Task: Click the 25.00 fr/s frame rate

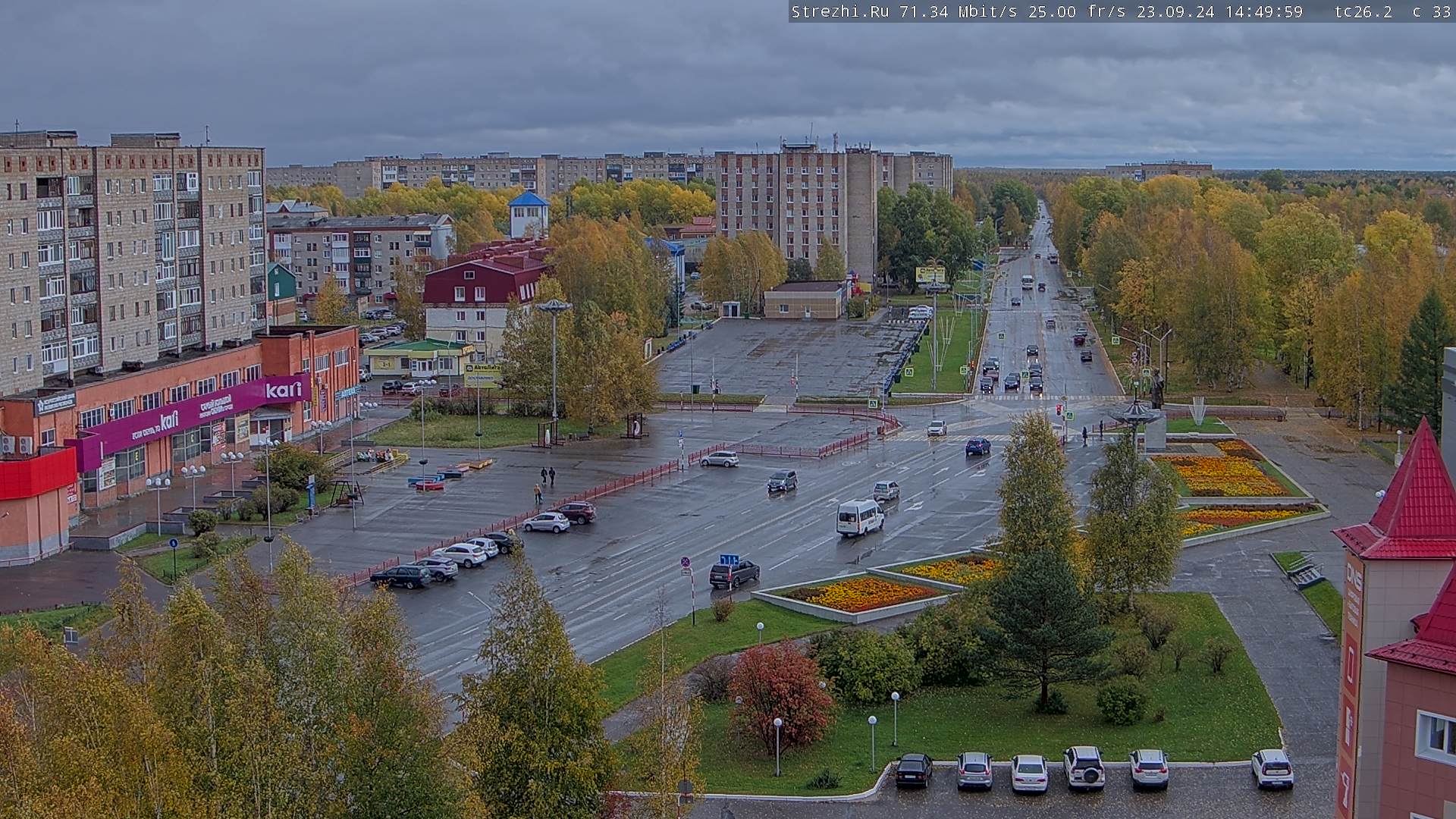Action: coord(1077,11)
